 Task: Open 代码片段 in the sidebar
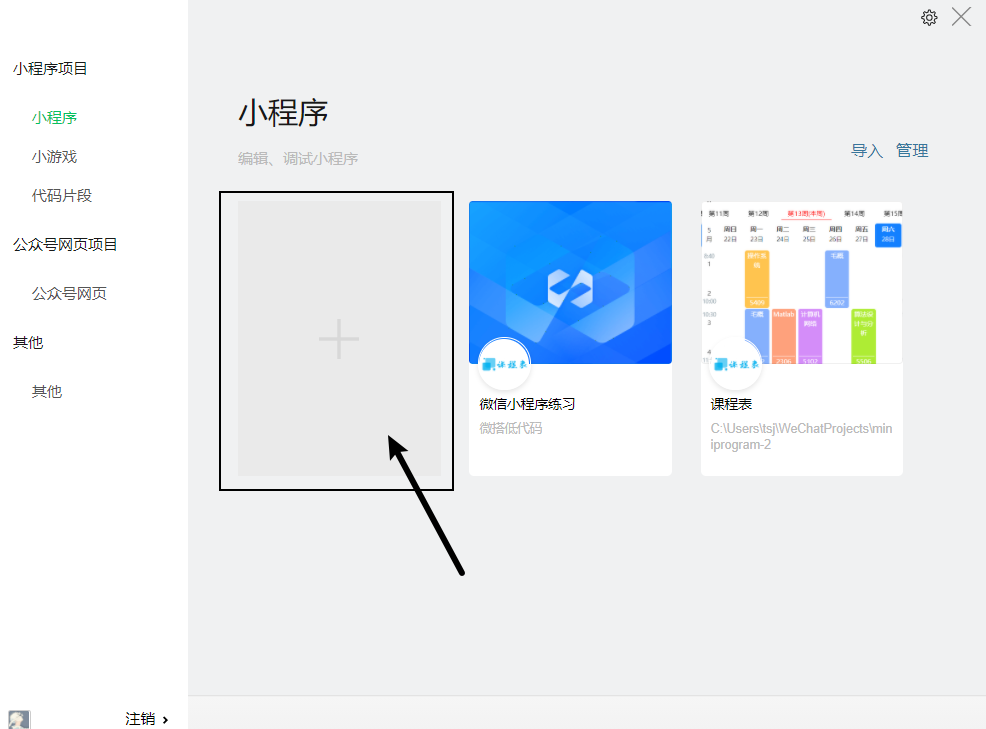(62, 196)
